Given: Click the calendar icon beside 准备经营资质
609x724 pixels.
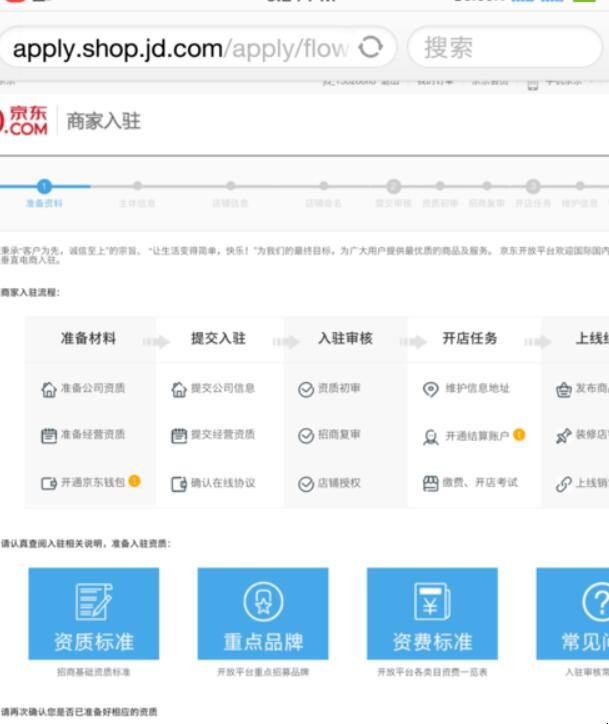Looking at the screenshot, I should (x=49, y=435).
